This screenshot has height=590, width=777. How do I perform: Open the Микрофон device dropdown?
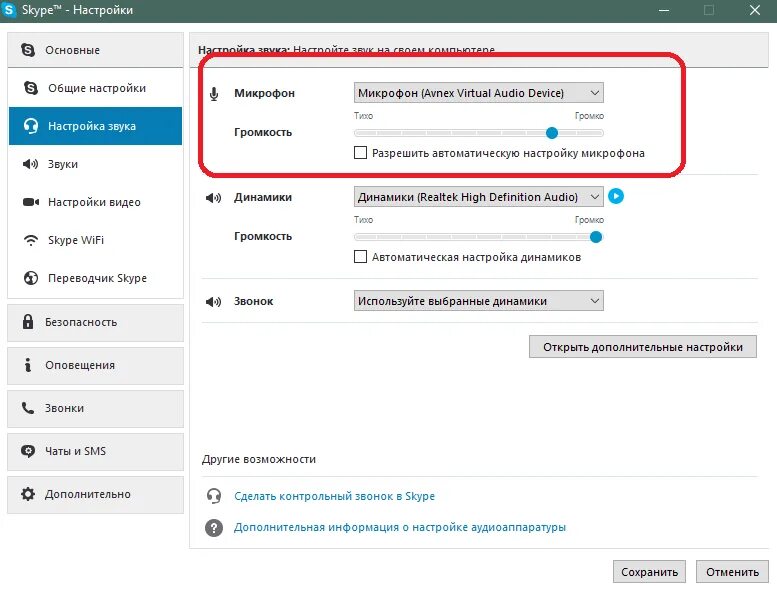[x=479, y=93]
